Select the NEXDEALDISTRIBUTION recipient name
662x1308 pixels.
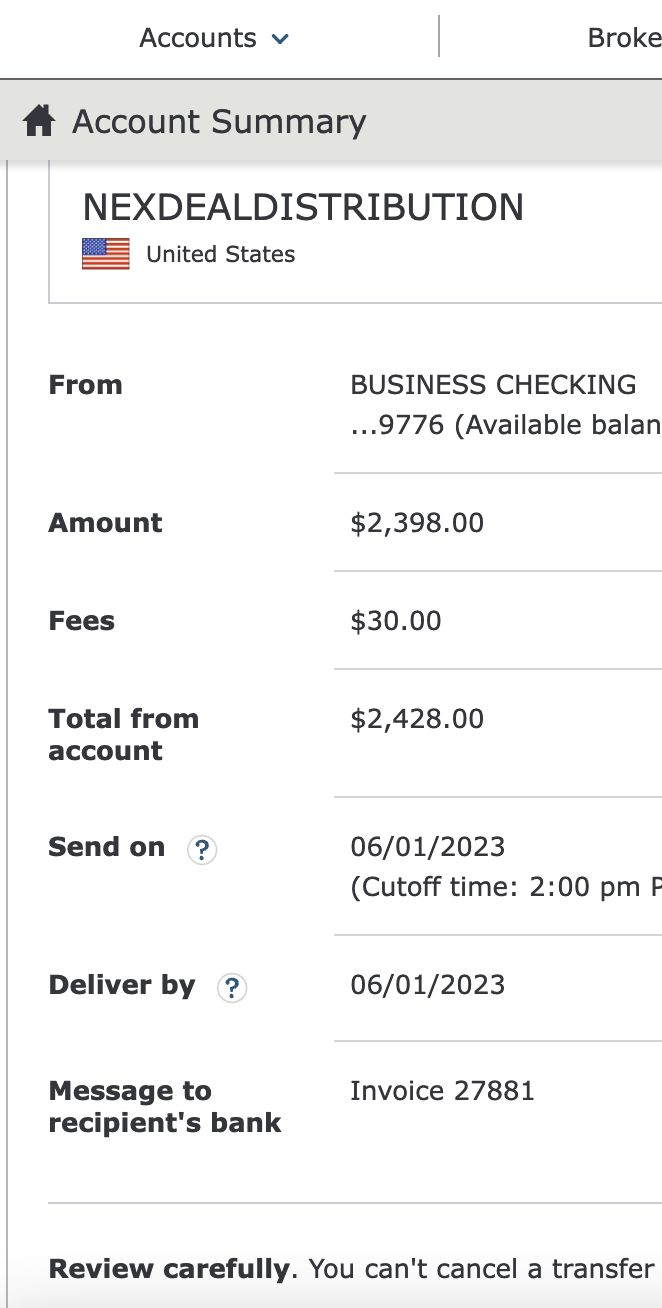click(x=303, y=207)
